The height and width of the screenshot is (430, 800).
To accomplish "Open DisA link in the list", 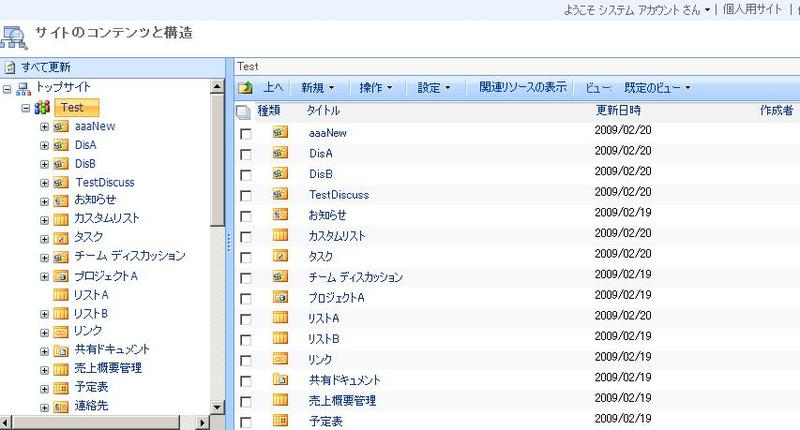I will coord(321,154).
